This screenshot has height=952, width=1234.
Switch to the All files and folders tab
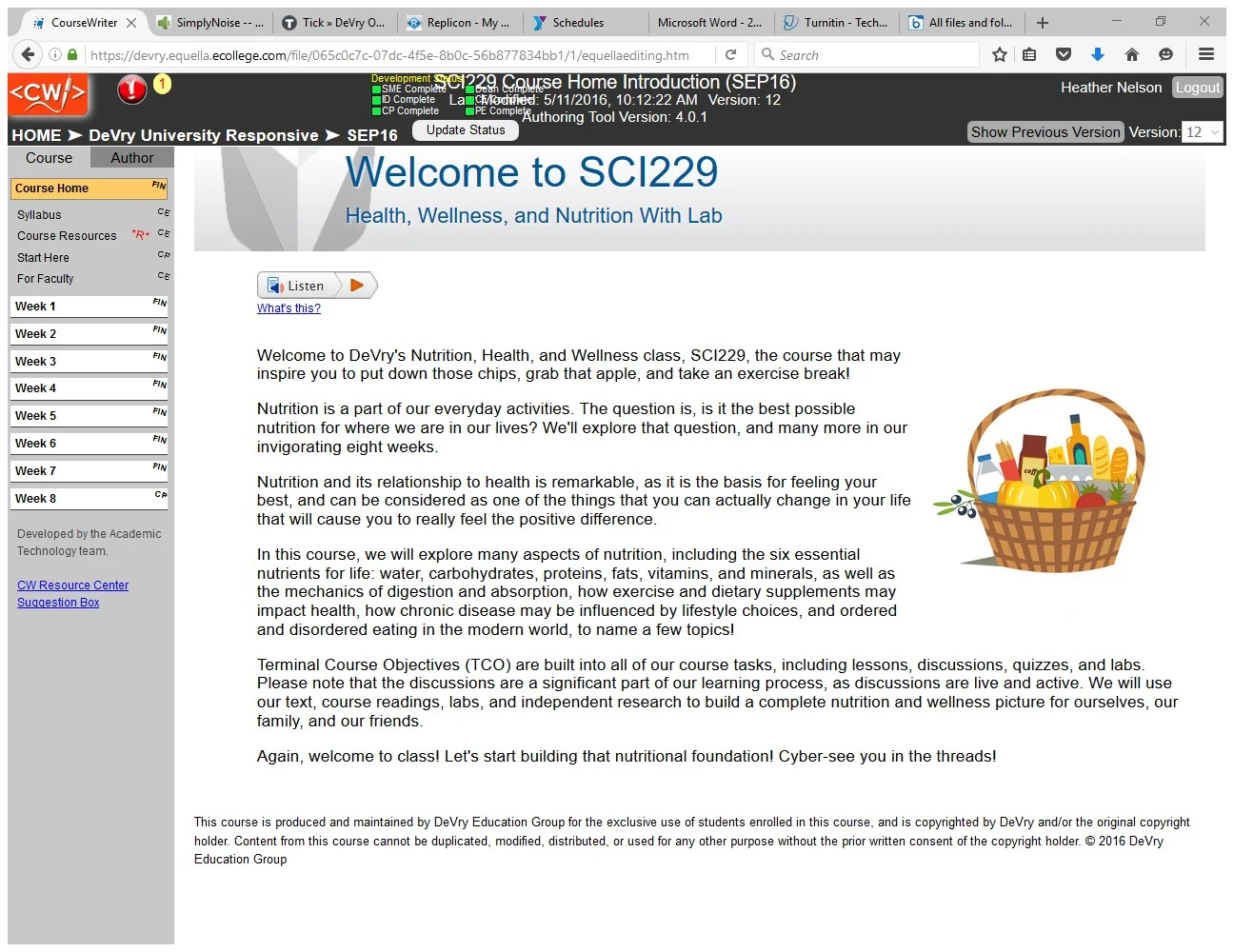coord(960,23)
